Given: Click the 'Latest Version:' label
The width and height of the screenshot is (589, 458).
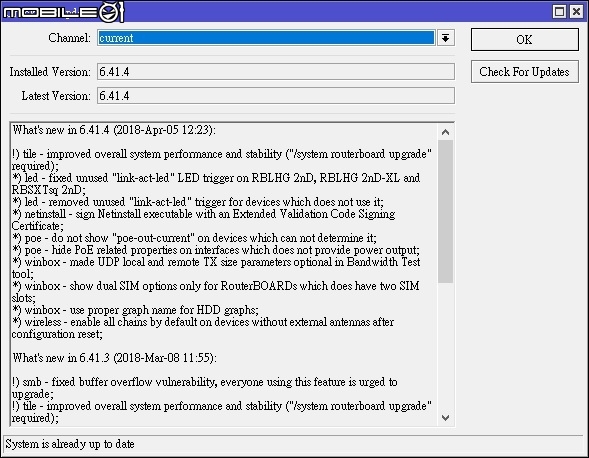Looking at the screenshot, I should pyautogui.click(x=56, y=95).
